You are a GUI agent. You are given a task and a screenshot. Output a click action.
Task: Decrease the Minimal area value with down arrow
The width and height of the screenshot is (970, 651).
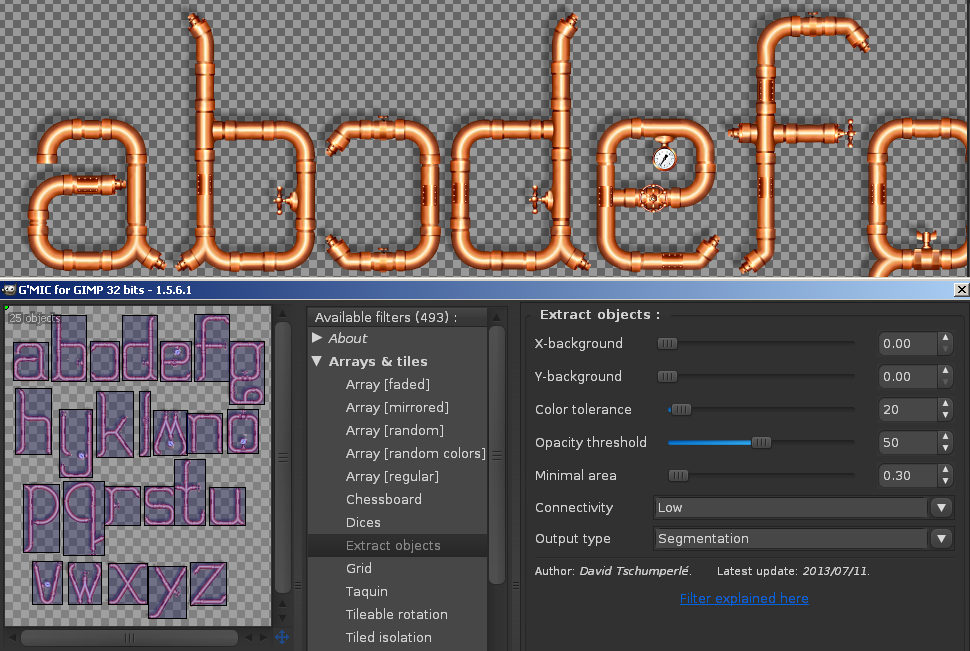tap(945, 481)
